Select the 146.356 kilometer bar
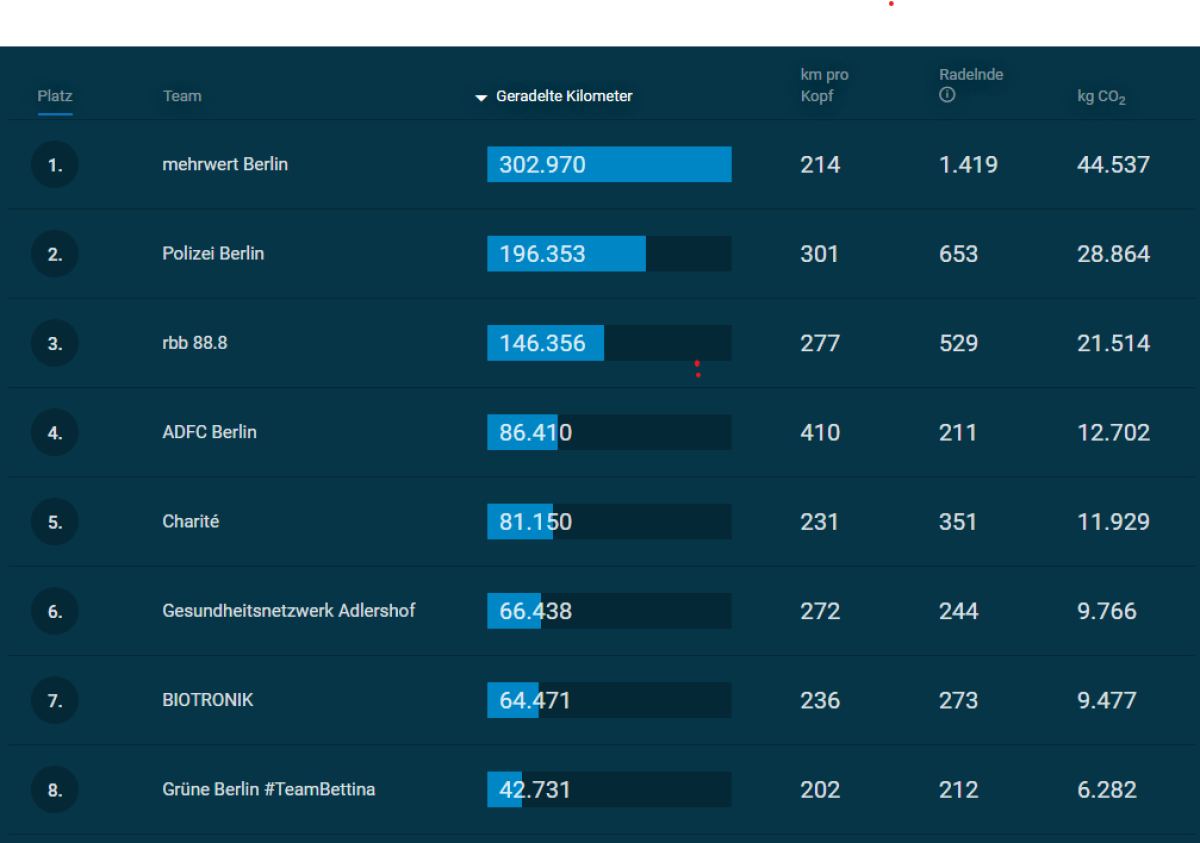The height and width of the screenshot is (843, 1200). coord(609,343)
